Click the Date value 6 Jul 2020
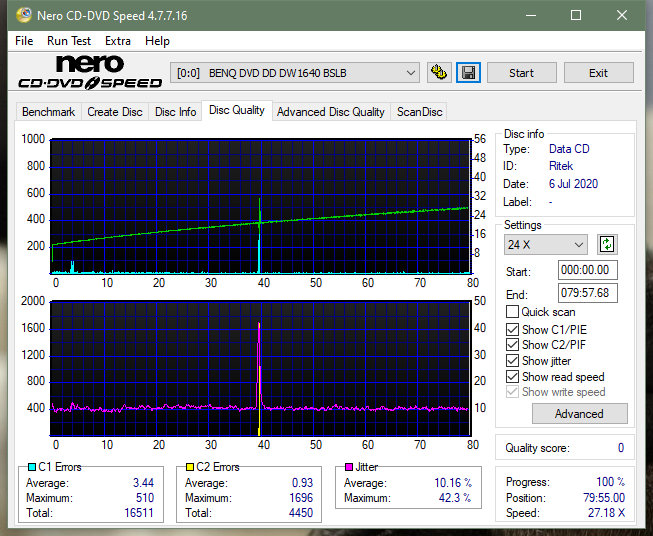This screenshot has height=536, width=653. click(x=573, y=184)
